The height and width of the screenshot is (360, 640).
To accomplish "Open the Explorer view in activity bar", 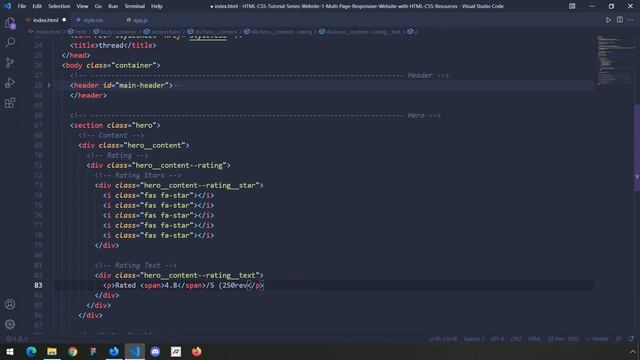I will [10, 24].
